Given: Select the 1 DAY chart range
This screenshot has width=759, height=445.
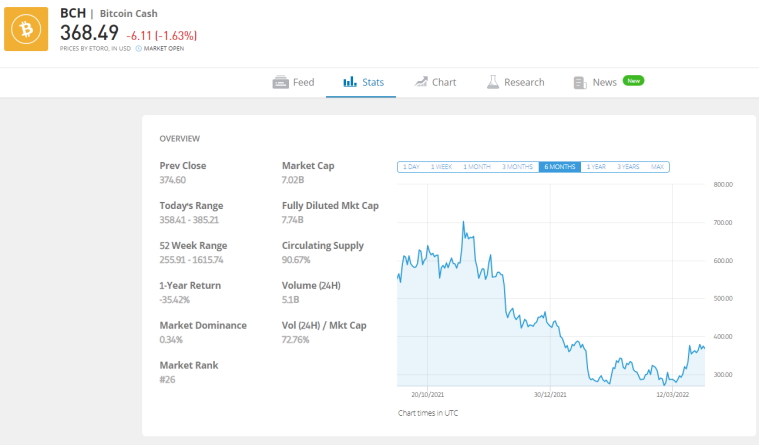Looking at the screenshot, I should click(x=411, y=167).
